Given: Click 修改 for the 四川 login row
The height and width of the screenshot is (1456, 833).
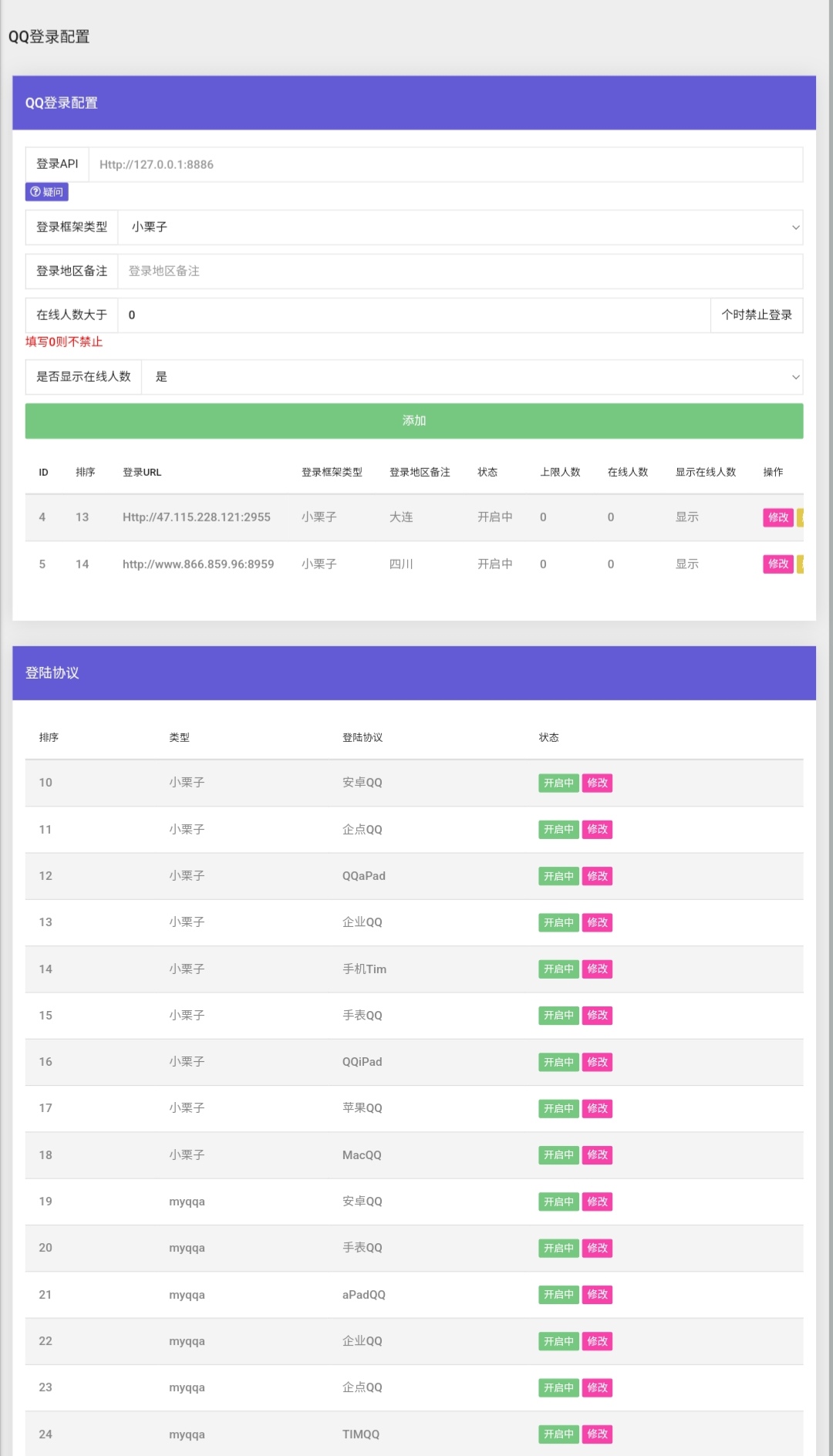Looking at the screenshot, I should click(x=777, y=565).
